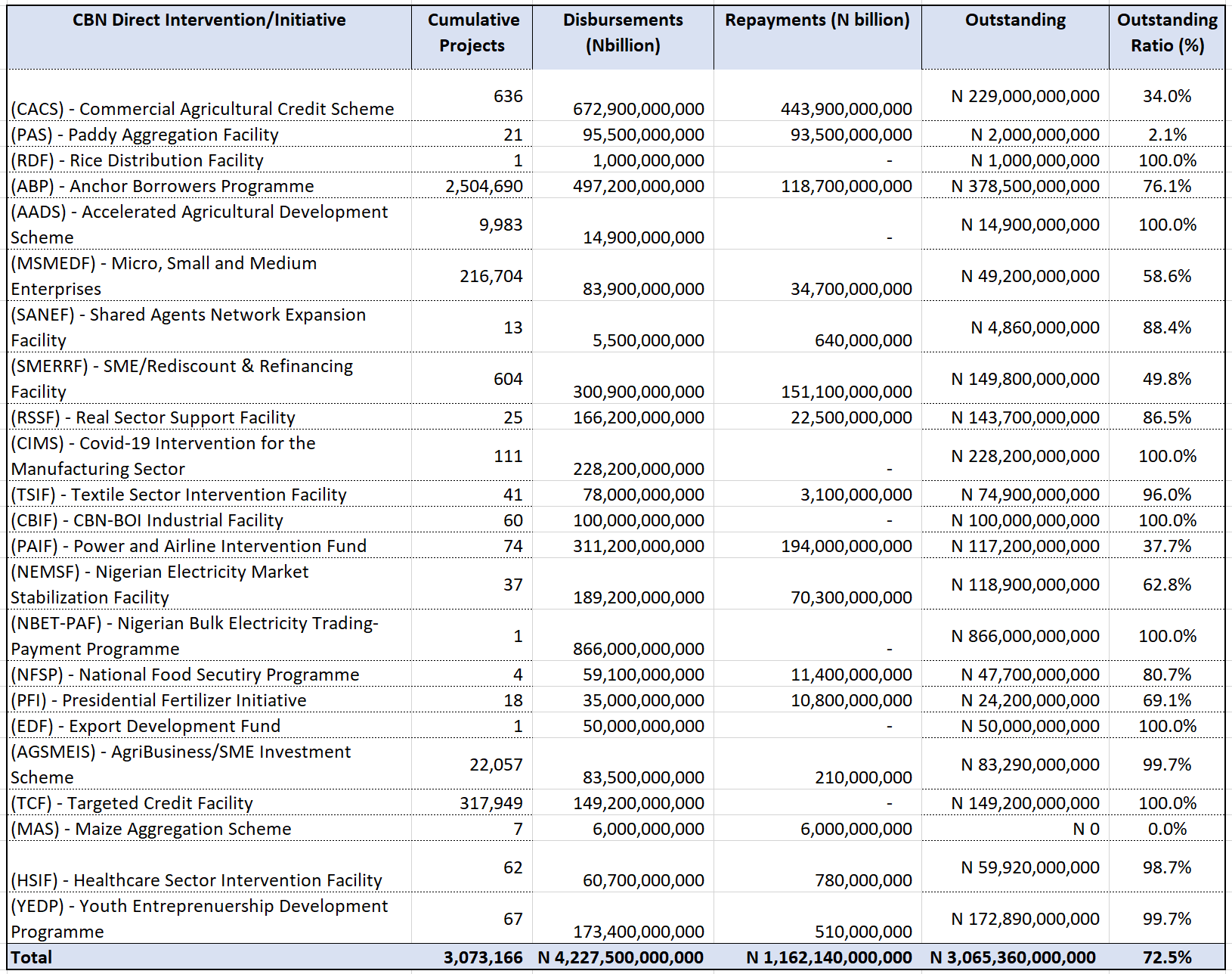The height and width of the screenshot is (974, 1232).
Task: Click the Maize Aggregation Scheme 'N 0' outstanding cell
Action: (x=1085, y=829)
